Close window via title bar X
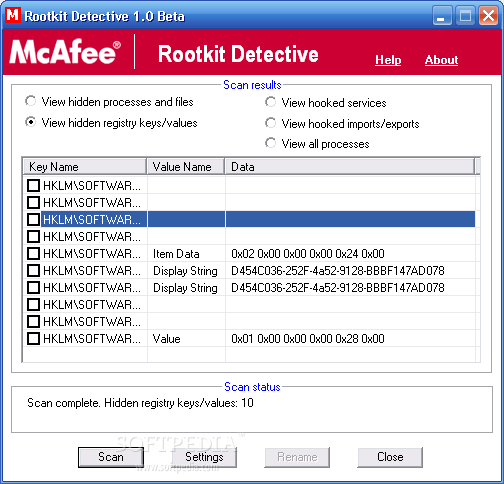Image resolution: width=504 pixels, height=484 pixels. pos(488,16)
